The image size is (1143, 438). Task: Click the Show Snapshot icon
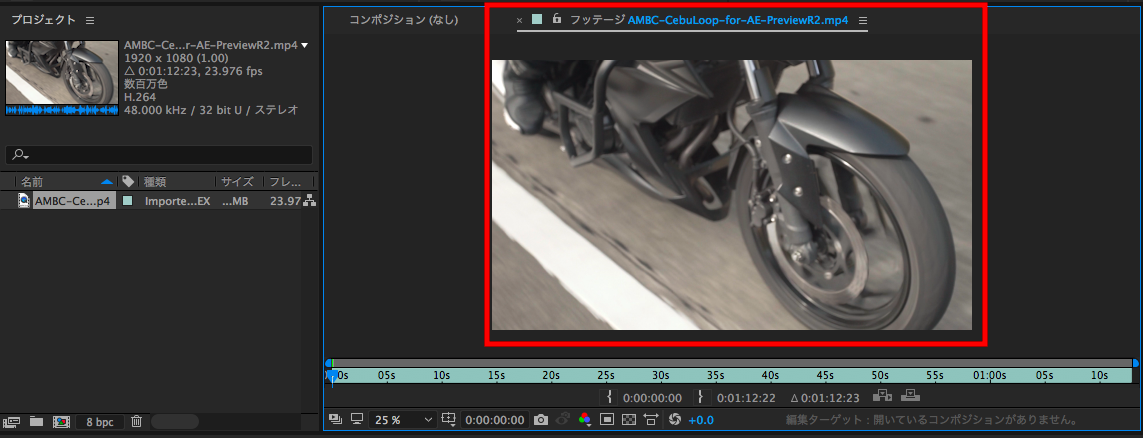[562, 420]
